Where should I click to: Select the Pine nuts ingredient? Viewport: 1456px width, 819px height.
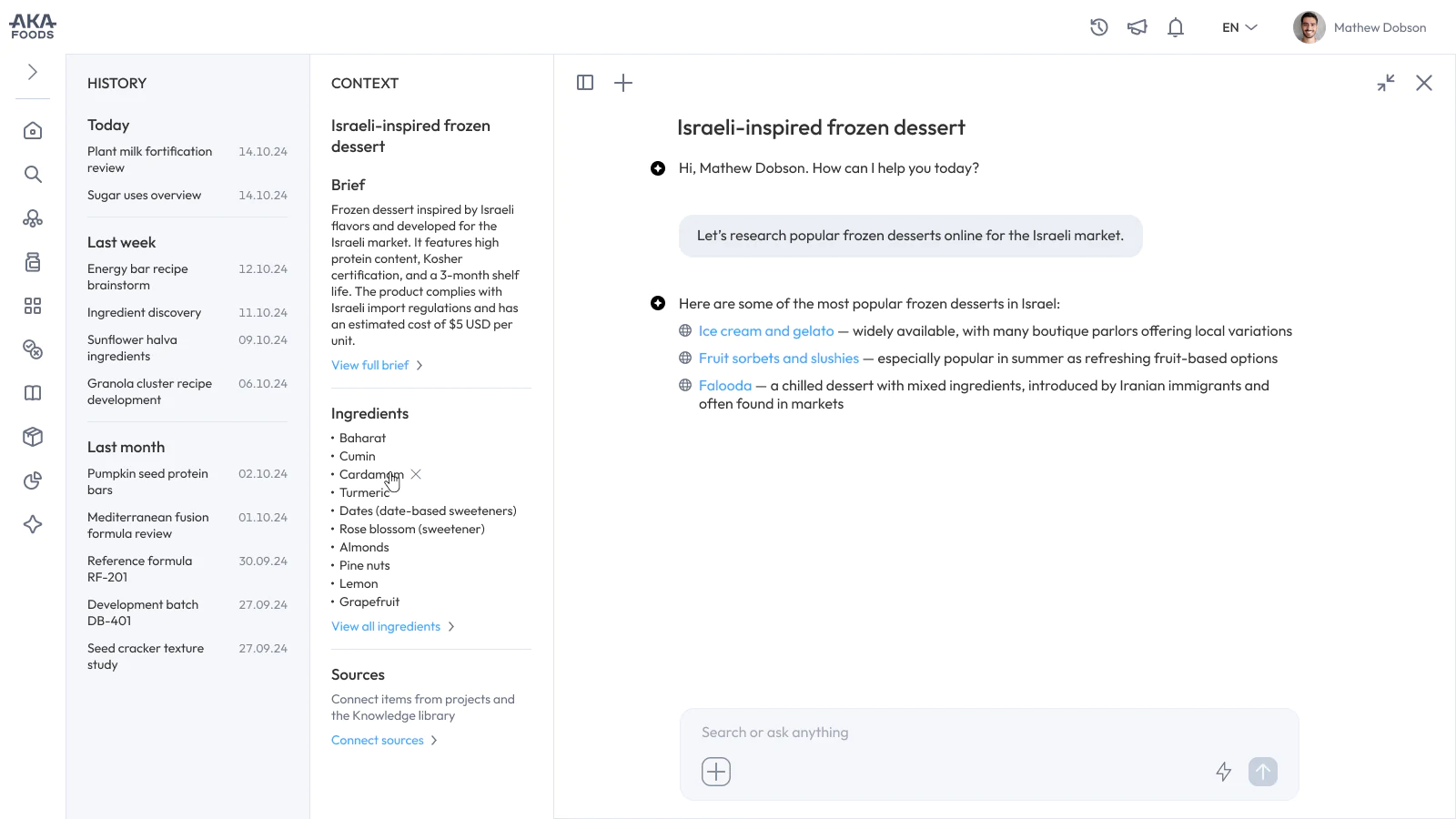point(364,565)
